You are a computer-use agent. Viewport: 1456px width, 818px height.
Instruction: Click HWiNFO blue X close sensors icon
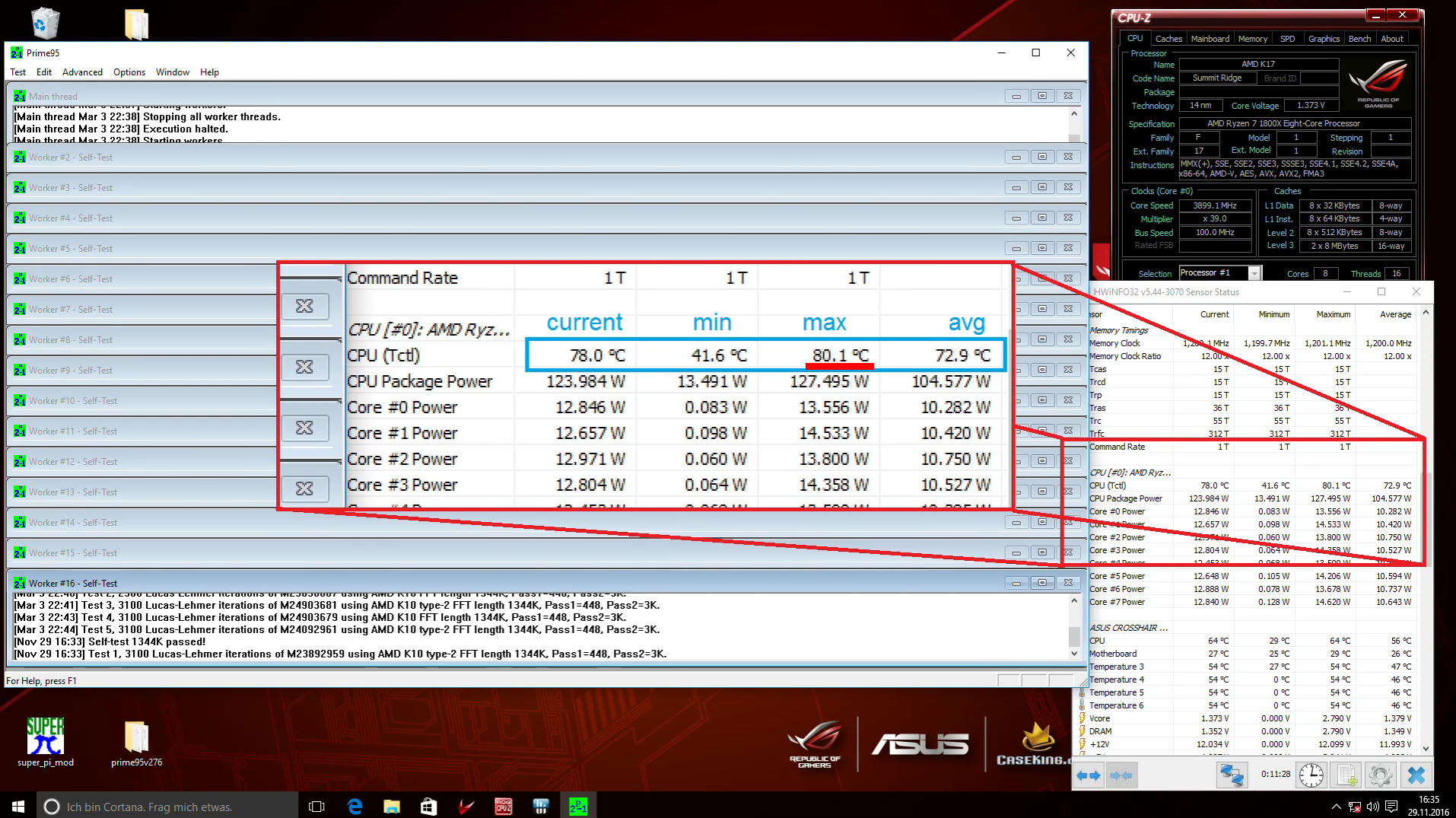pyautogui.click(x=1416, y=775)
